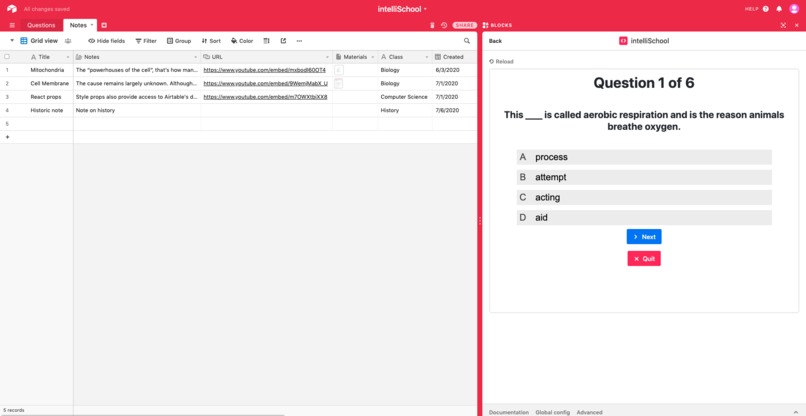The image size is (806, 416).
Task: Choose answer D aid
Action: point(644,218)
